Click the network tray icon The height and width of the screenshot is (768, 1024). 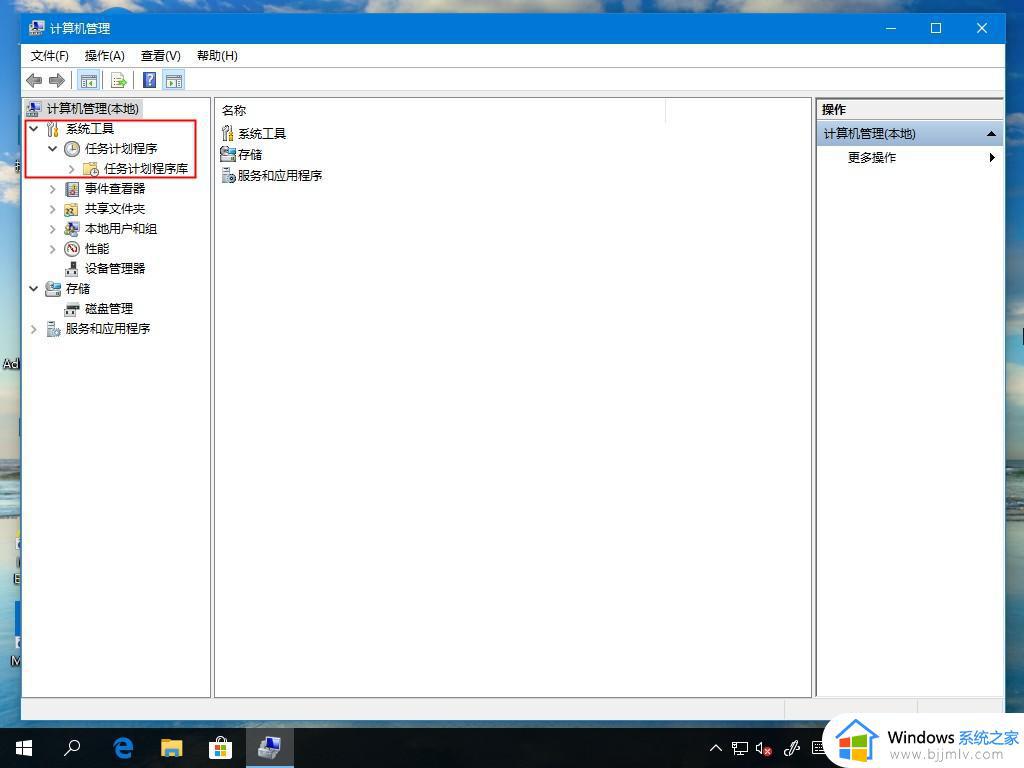click(740, 748)
